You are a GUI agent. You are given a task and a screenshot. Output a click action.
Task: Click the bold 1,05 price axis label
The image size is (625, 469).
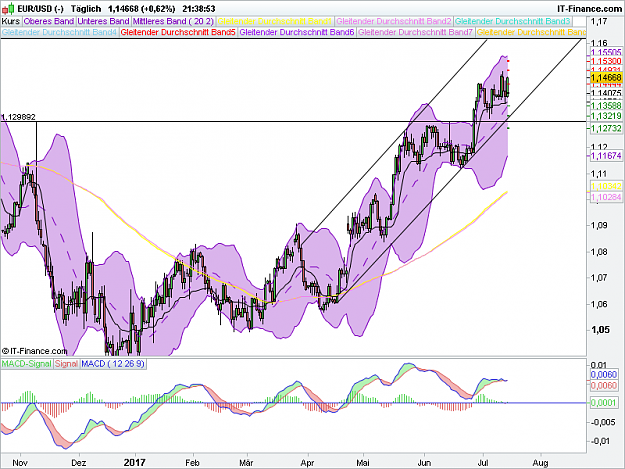[600, 330]
